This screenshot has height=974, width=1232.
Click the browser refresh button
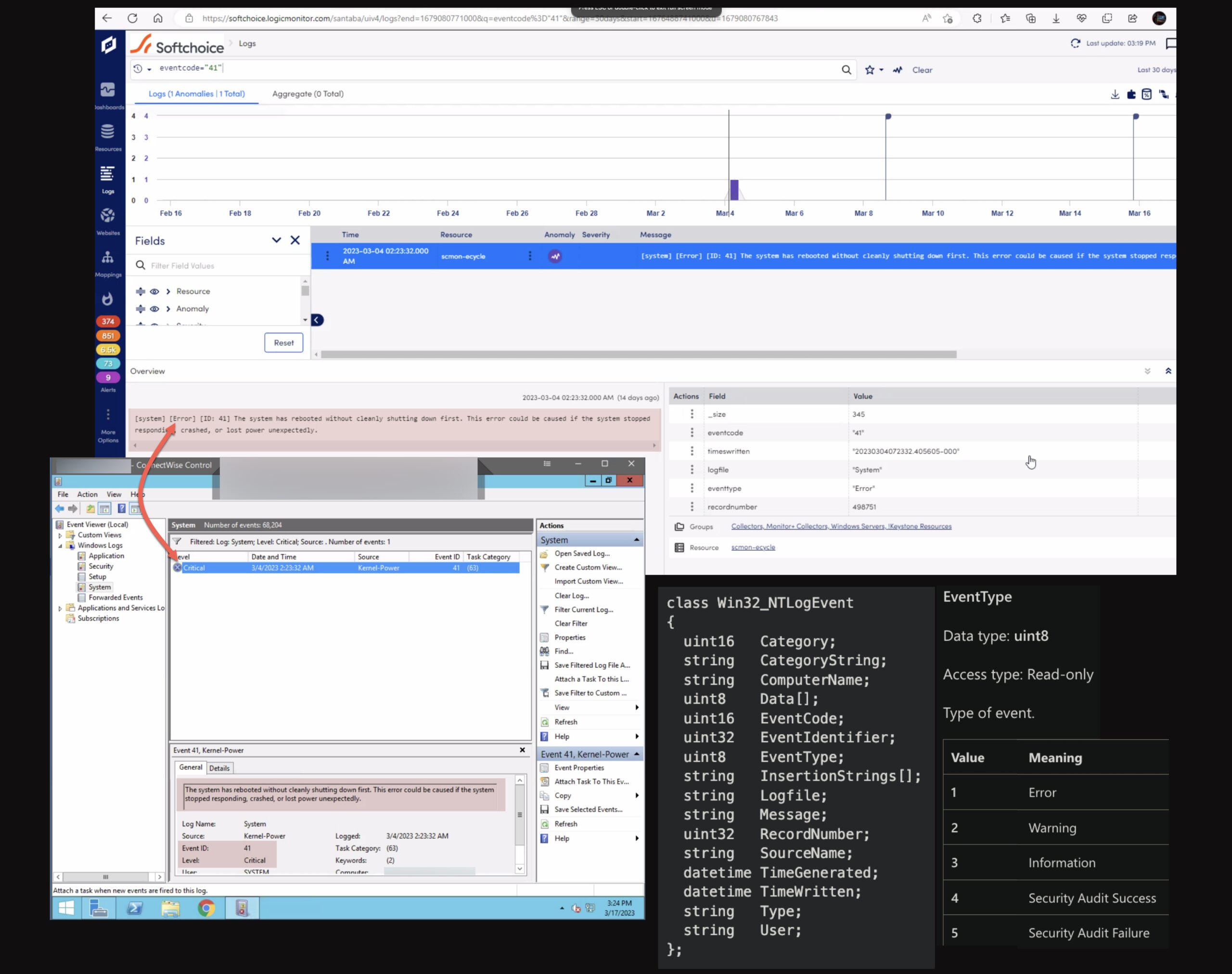point(132,18)
